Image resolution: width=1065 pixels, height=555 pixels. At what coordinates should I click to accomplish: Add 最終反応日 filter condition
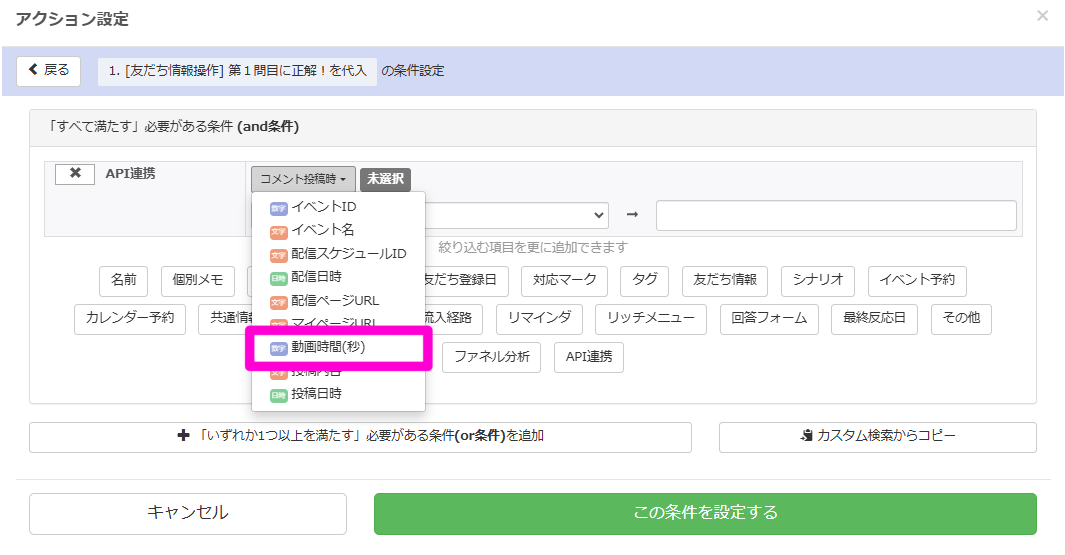(x=874, y=319)
